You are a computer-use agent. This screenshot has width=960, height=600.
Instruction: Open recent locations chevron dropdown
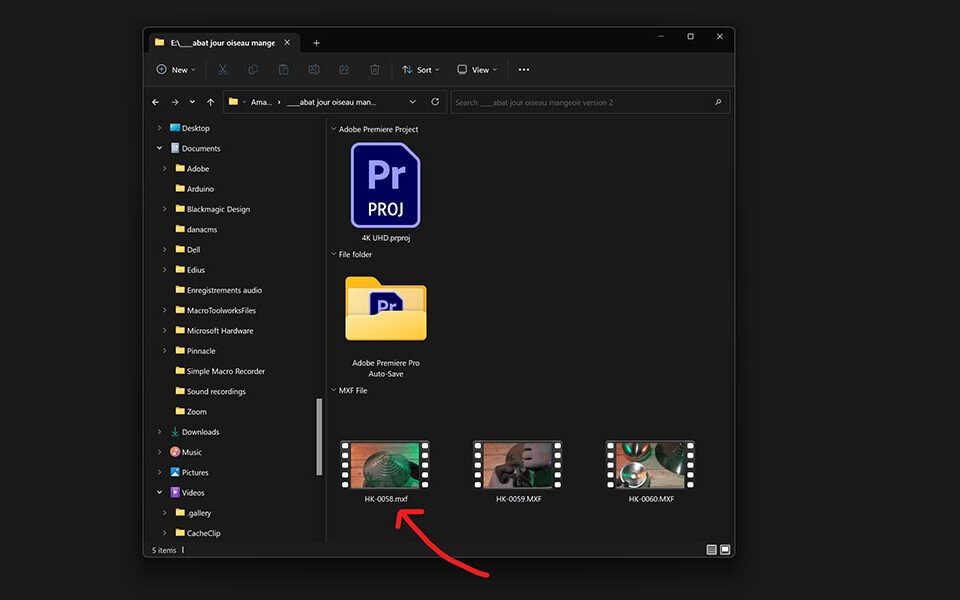click(x=192, y=102)
